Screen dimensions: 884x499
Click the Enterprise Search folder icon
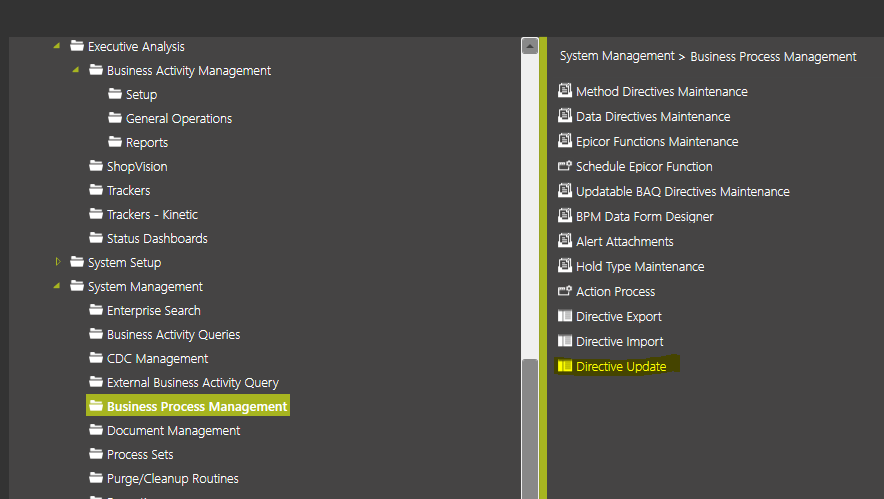pyautogui.click(x=96, y=310)
